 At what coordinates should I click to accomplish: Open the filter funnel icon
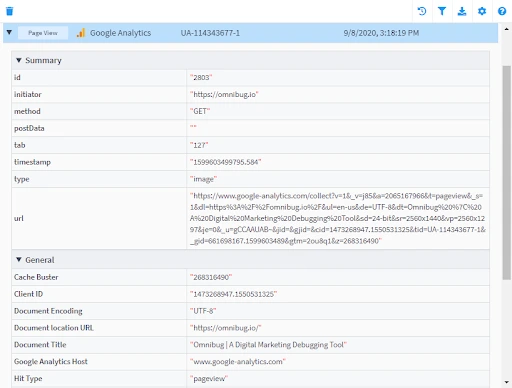[442, 11]
